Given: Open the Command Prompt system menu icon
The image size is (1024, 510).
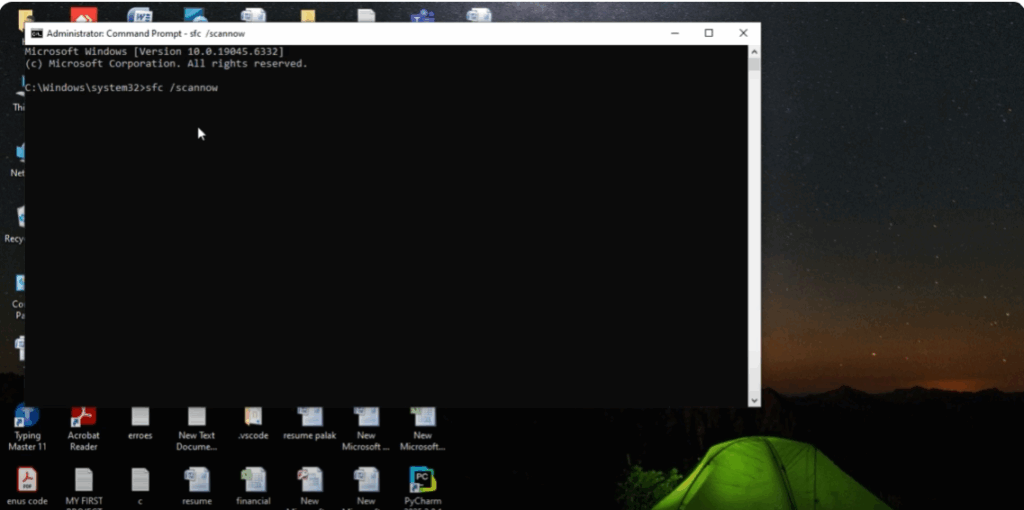Looking at the screenshot, I should tap(37, 33).
